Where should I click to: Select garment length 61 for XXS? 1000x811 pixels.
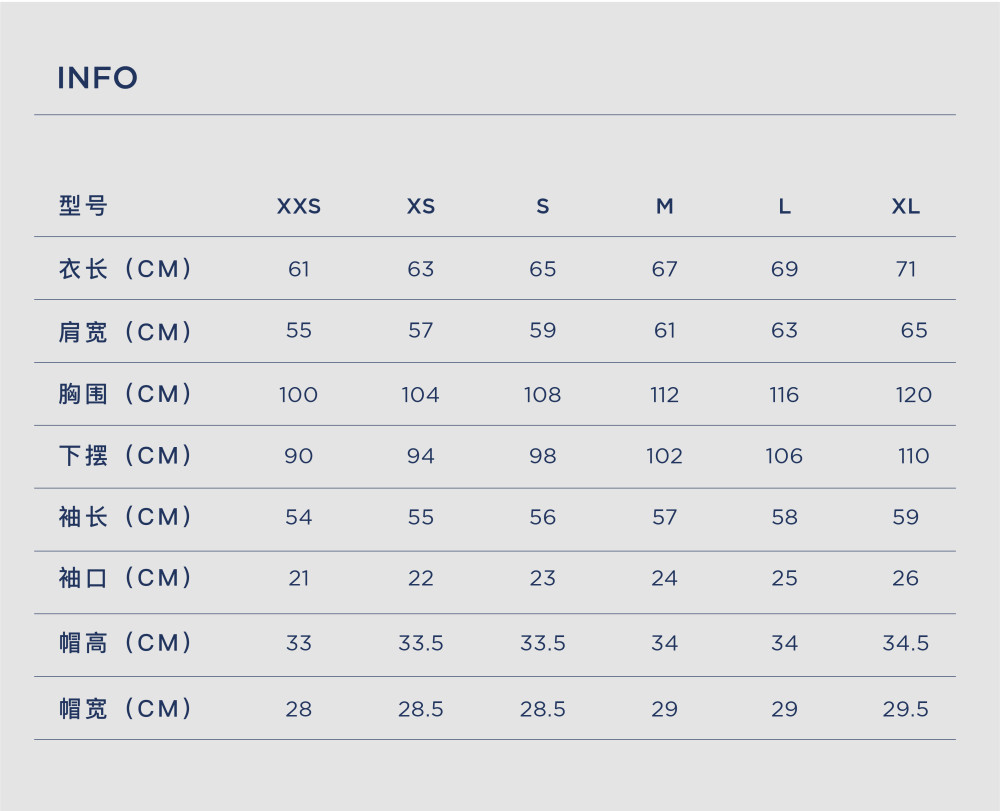click(x=298, y=269)
